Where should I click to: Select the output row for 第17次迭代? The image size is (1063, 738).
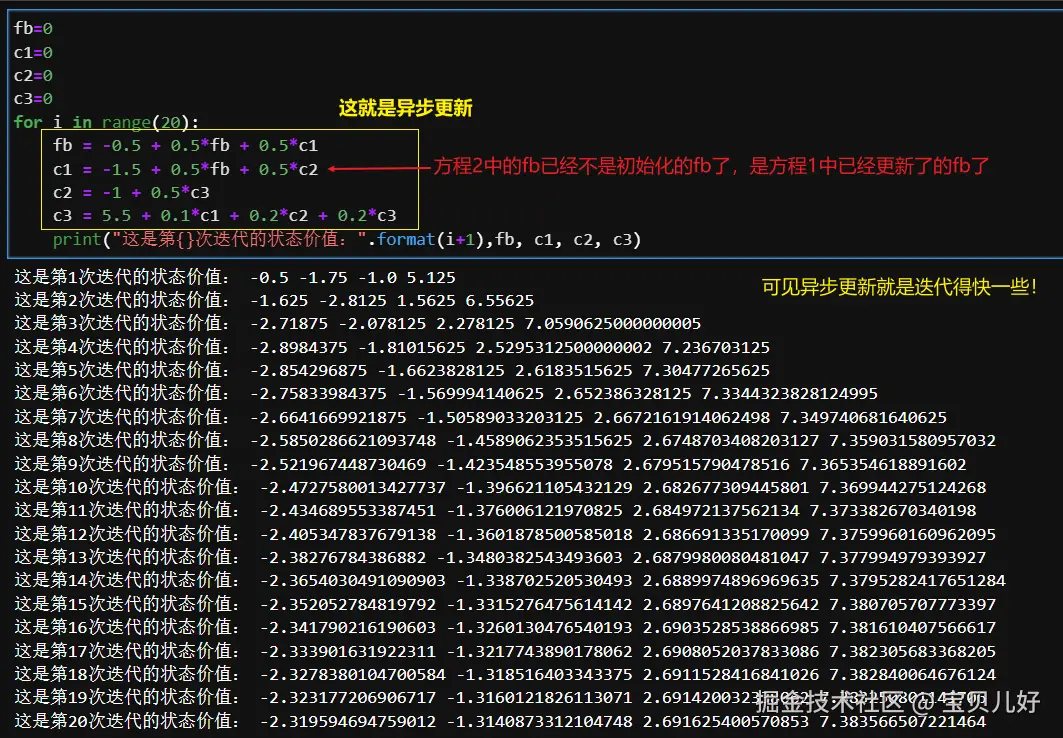point(504,651)
